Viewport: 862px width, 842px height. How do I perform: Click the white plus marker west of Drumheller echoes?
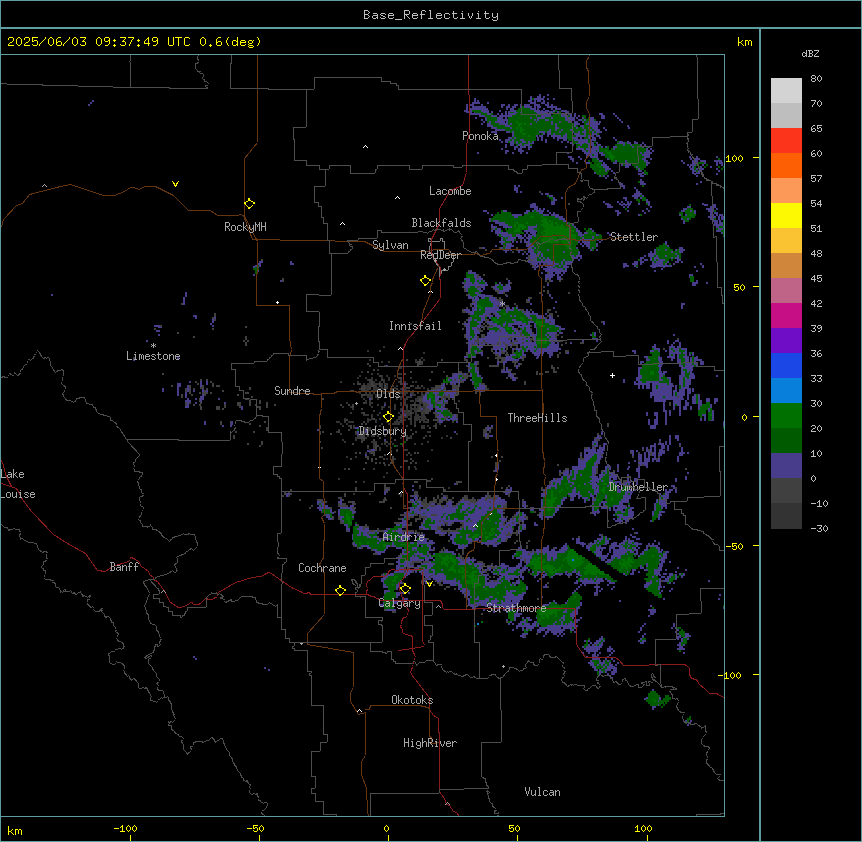coord(612,375)
